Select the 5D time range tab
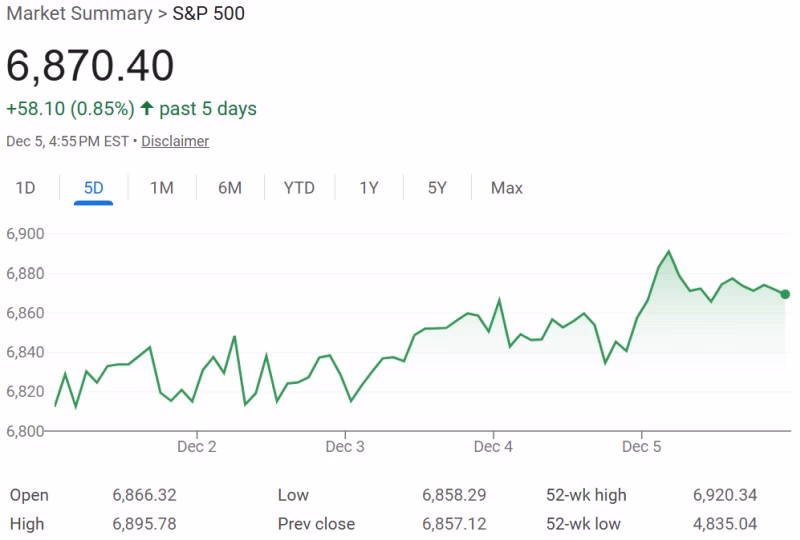The image size is (800, 540). pos(93,188)
